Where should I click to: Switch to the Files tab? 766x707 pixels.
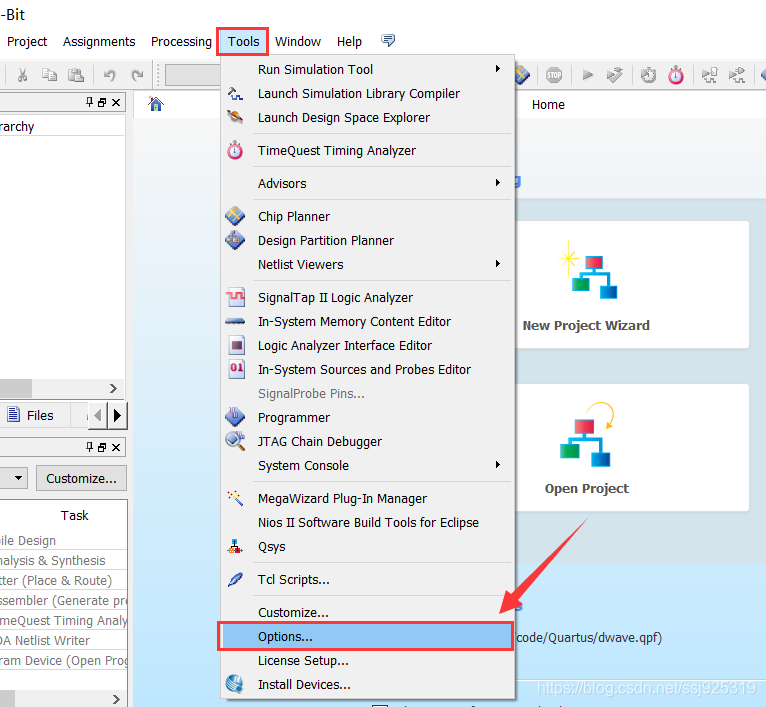[31, 415]
